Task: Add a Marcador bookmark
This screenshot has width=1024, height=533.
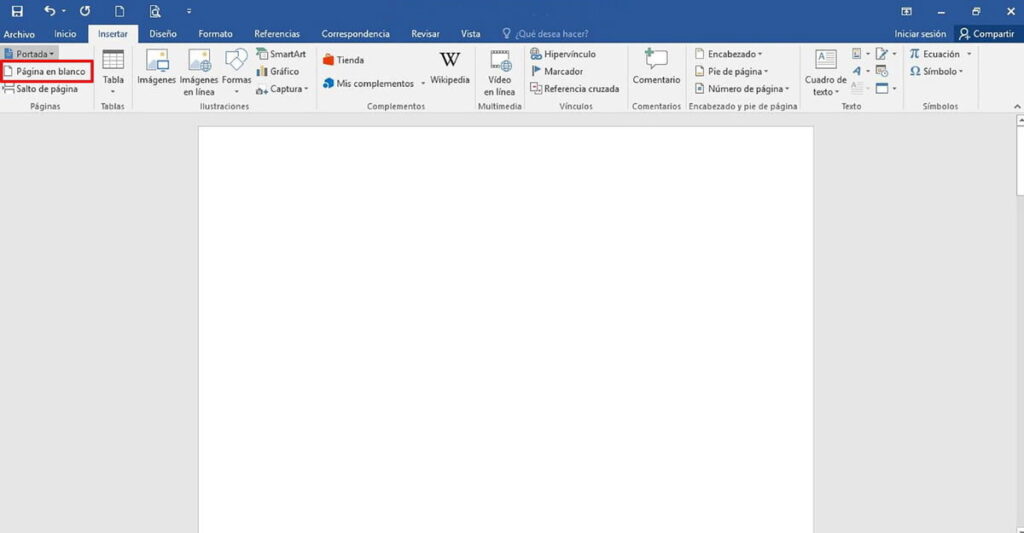Action: click(557, 71)
